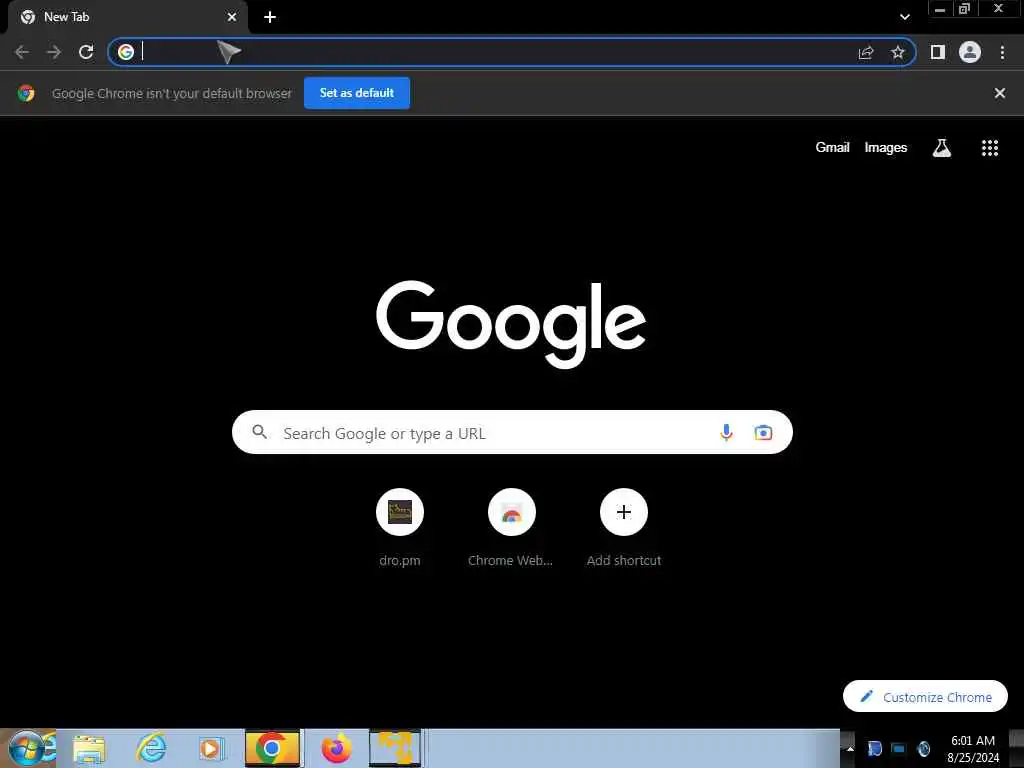The width and height of the screenshot is (1024, 768).
Task: Open the Google apps grid
Action: [x=990, y=148]
